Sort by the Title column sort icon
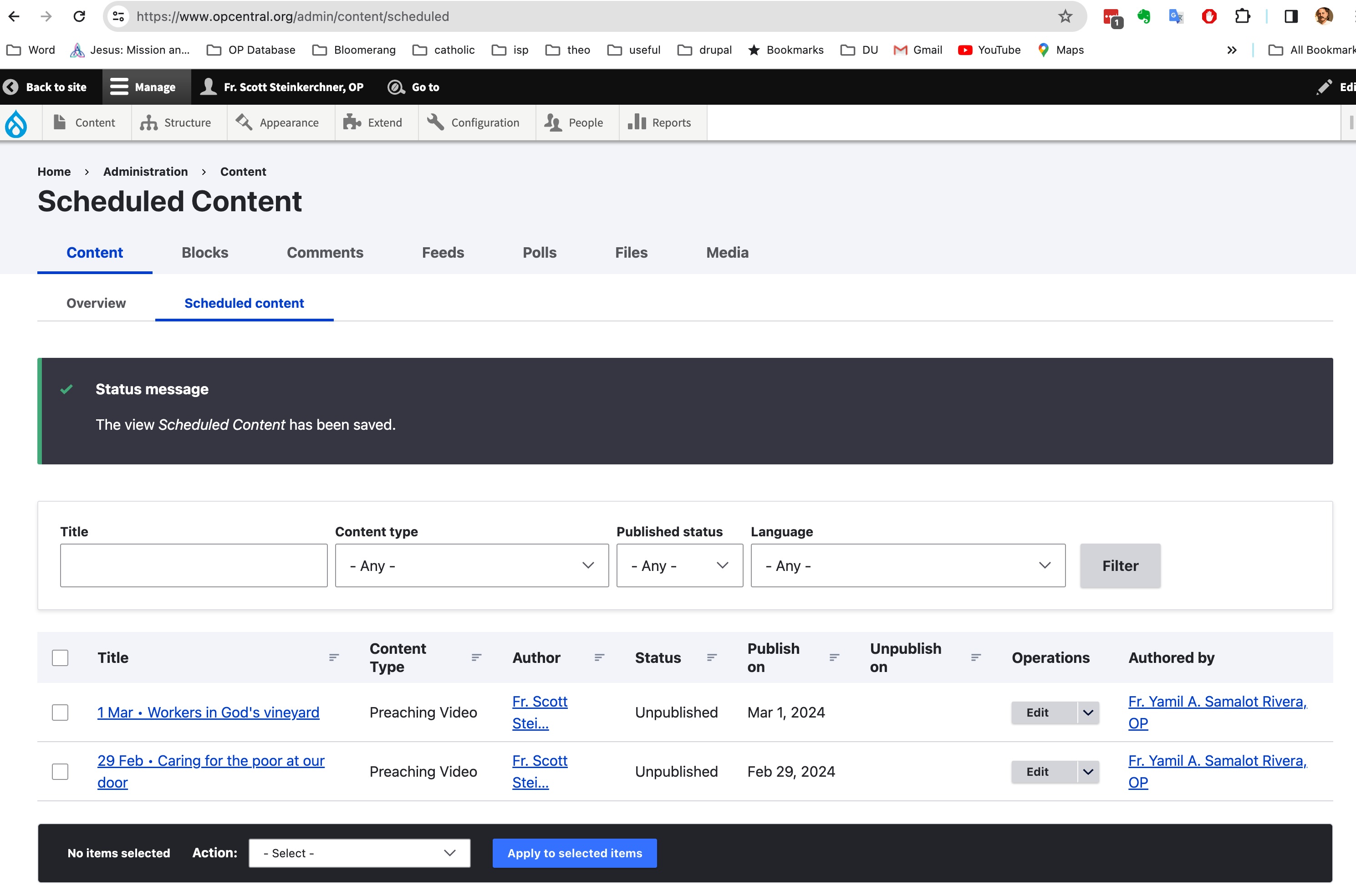The image size is (1356, 896). 334,657
